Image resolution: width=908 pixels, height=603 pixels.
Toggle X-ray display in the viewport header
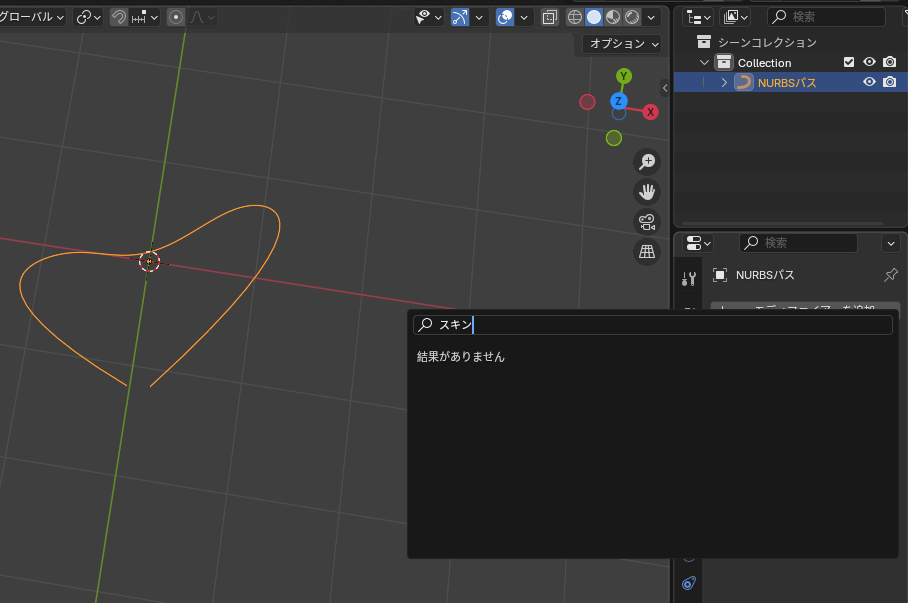pyautogui.click(x=550, y=17)
